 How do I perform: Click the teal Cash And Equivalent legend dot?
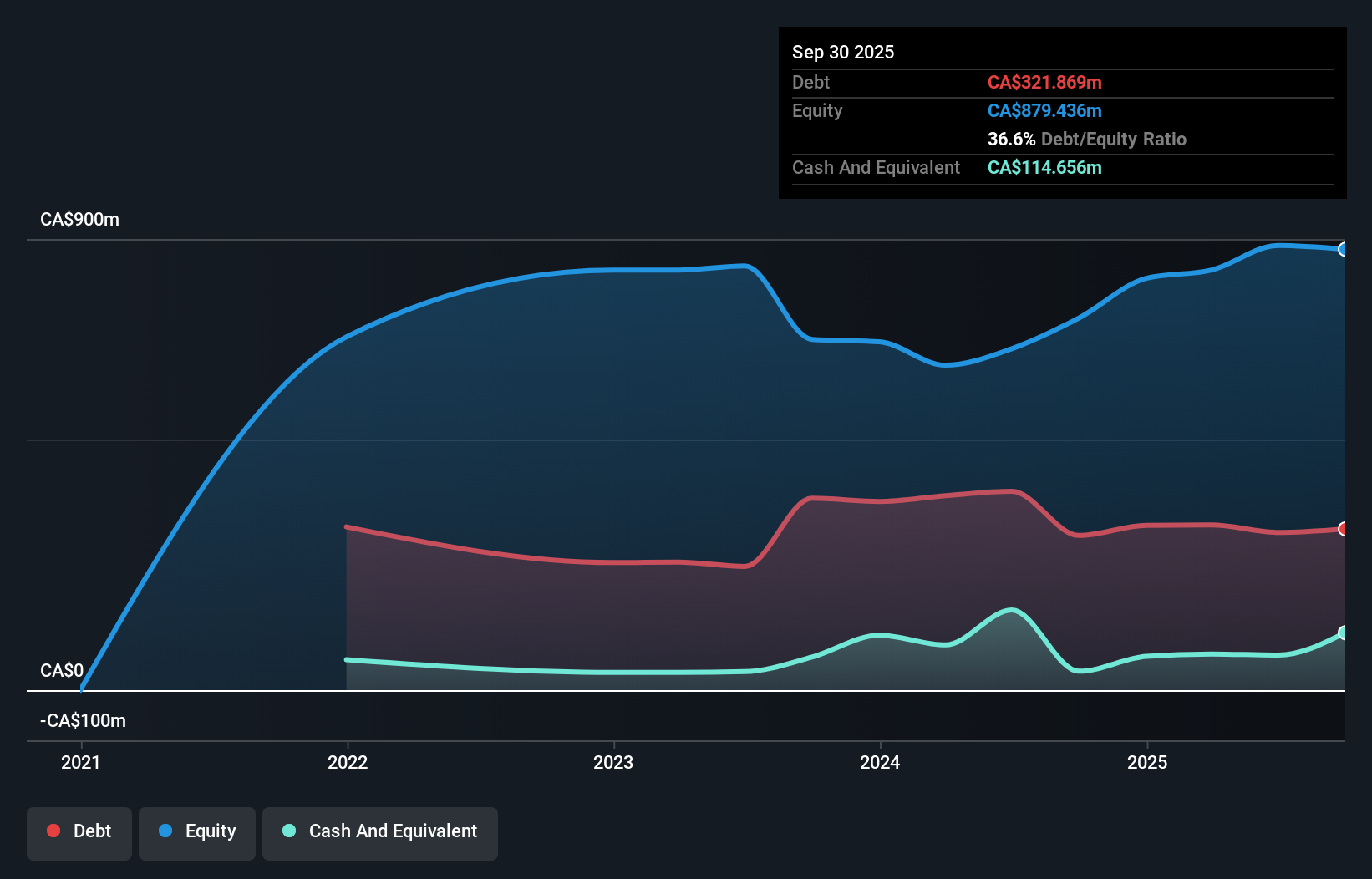pyautogui.click(x=288, y=831)
